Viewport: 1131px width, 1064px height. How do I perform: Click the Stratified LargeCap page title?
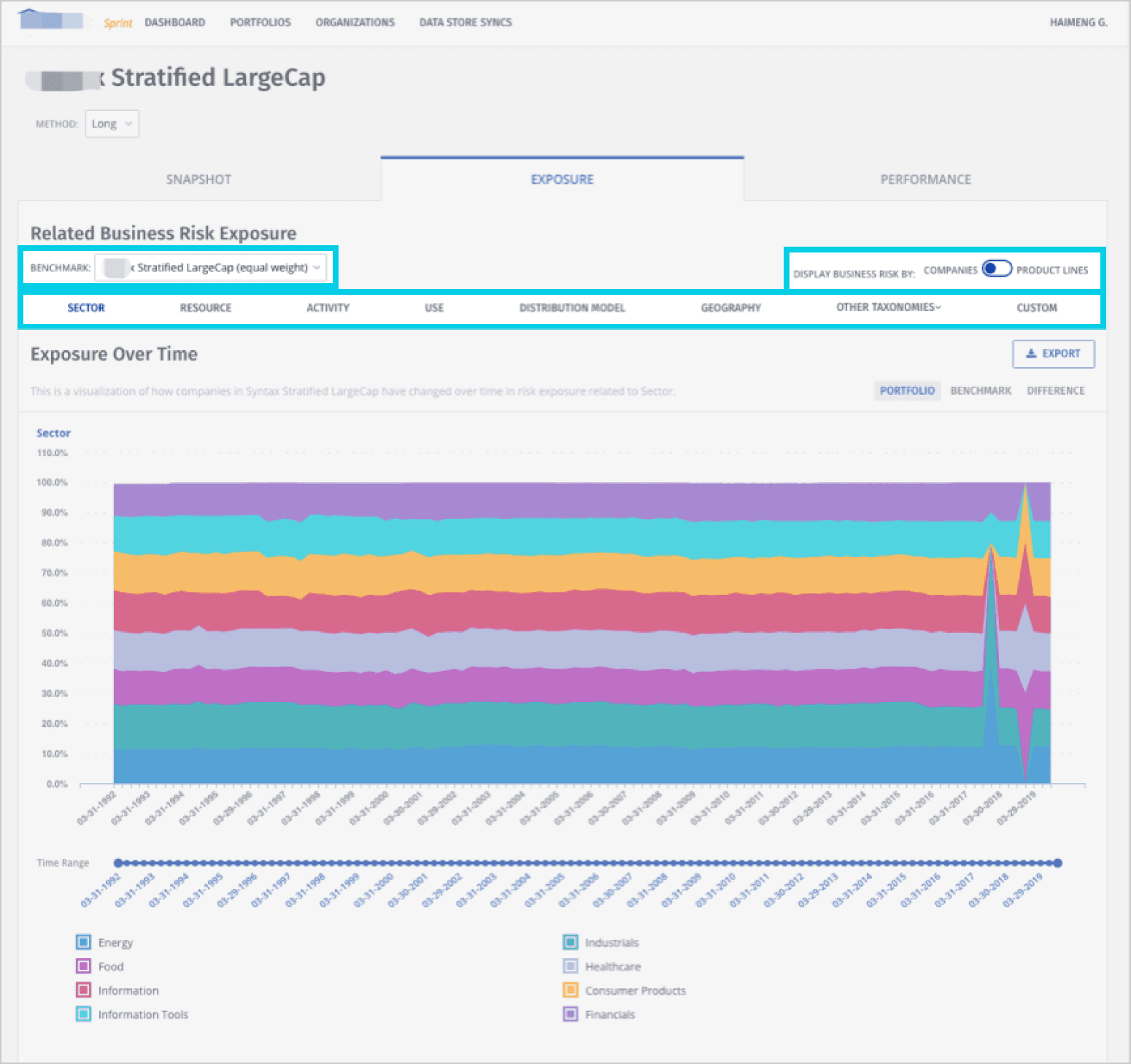point(218,77)
